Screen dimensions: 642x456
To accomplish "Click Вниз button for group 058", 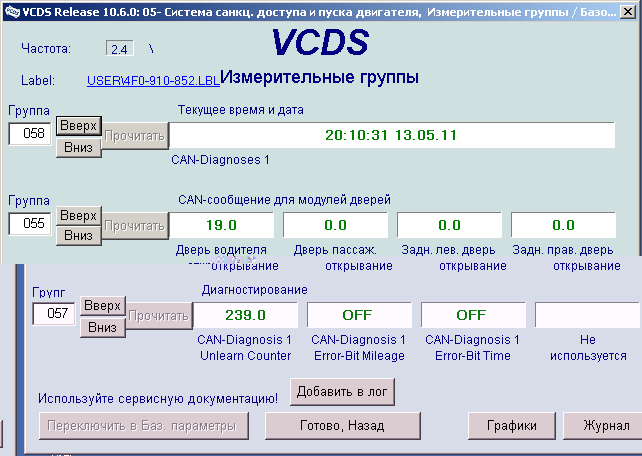I will point(79,147).
